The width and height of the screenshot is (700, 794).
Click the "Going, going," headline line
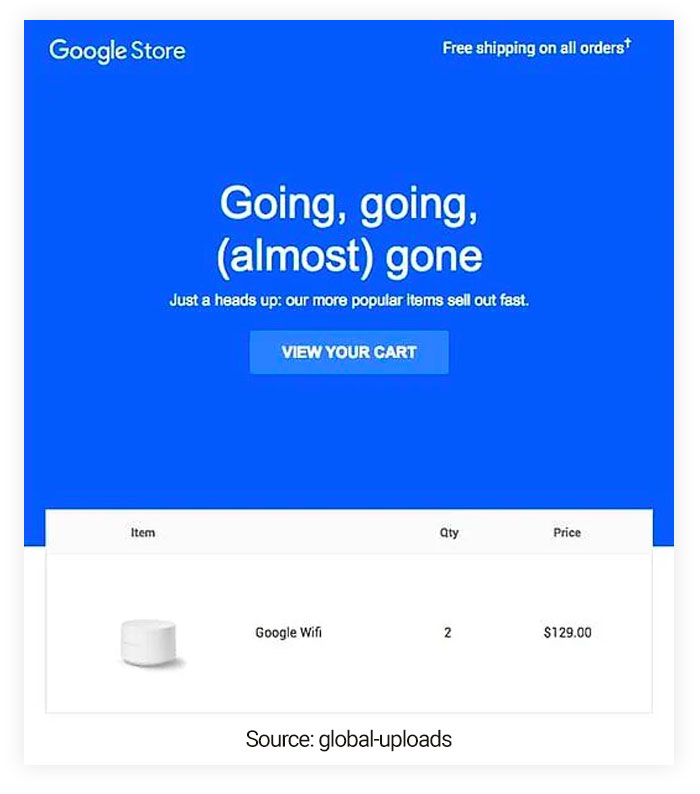click(x=349, y=203)
